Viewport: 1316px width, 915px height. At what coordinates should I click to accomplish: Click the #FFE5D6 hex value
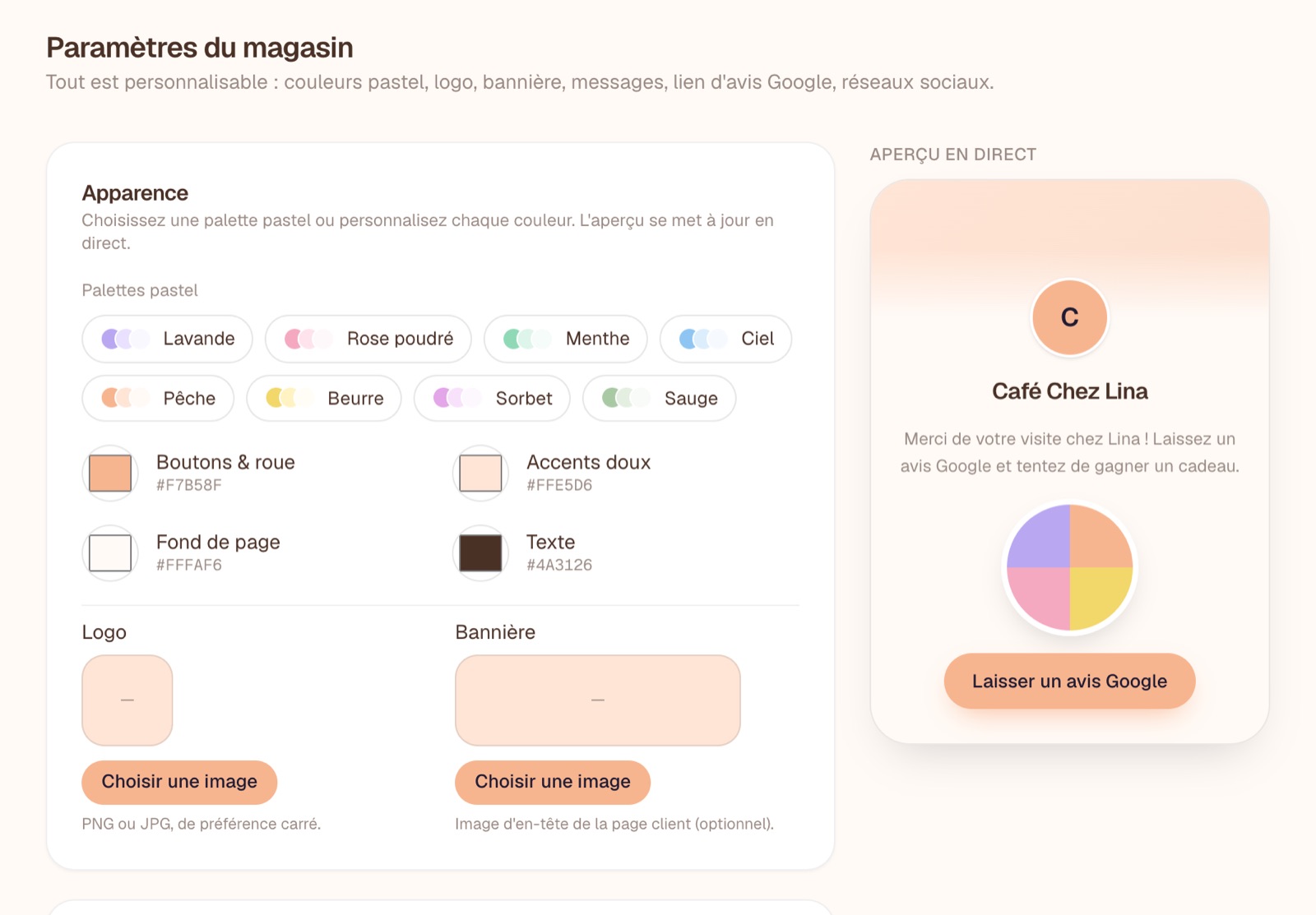[559, 485]
